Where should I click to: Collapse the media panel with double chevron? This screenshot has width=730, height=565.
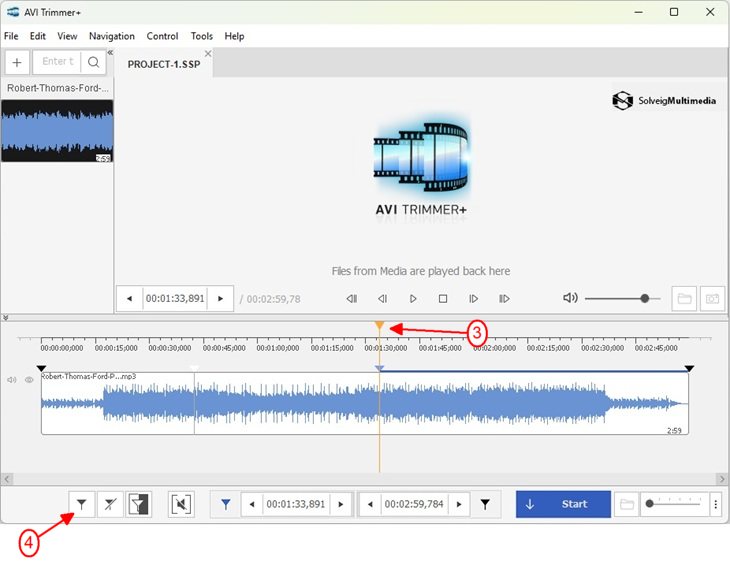point(110,53)
